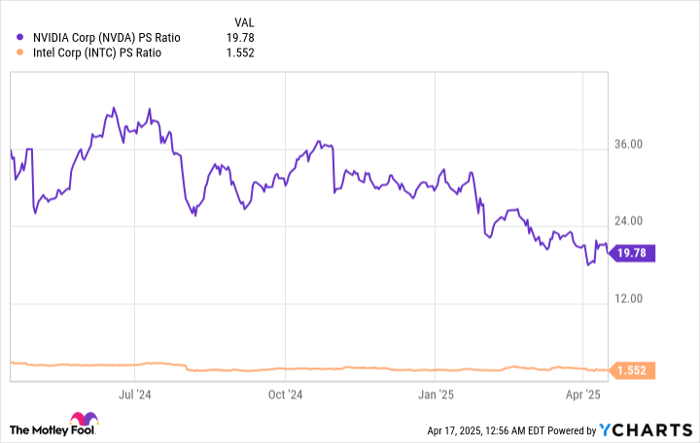Click the 24.00 y-axis label

coord(628,222)
